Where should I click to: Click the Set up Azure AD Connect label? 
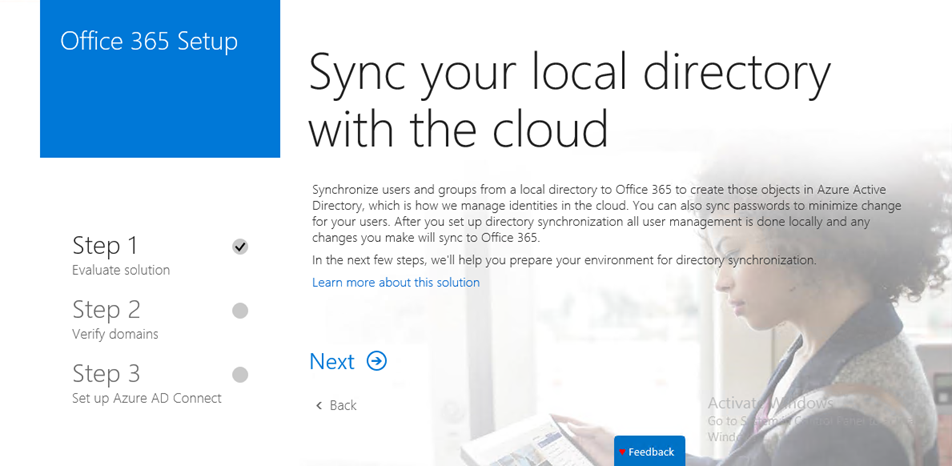(x=147, y=399)
